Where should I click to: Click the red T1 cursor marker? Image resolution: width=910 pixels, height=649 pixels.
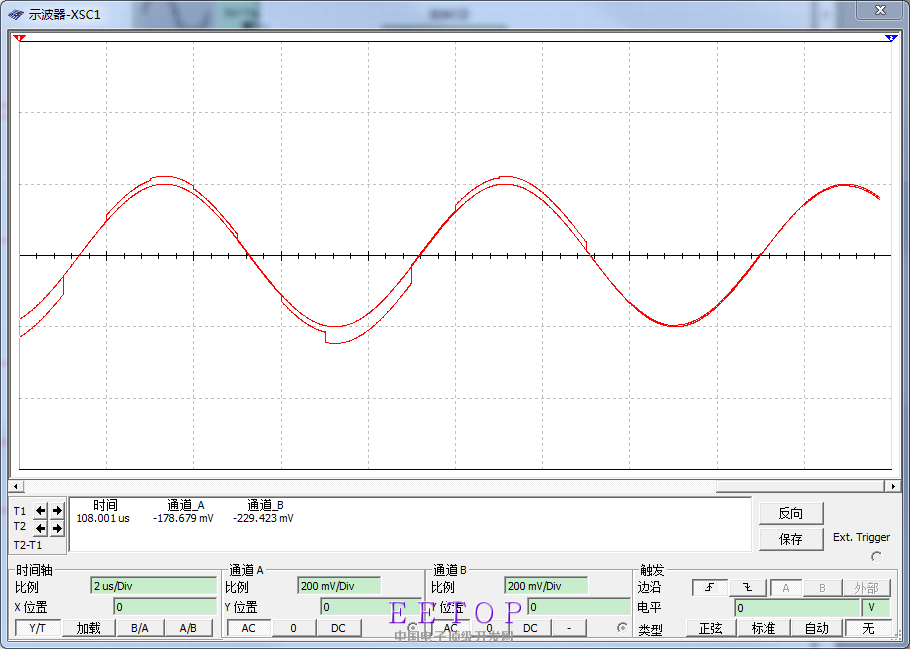point(20,38)
